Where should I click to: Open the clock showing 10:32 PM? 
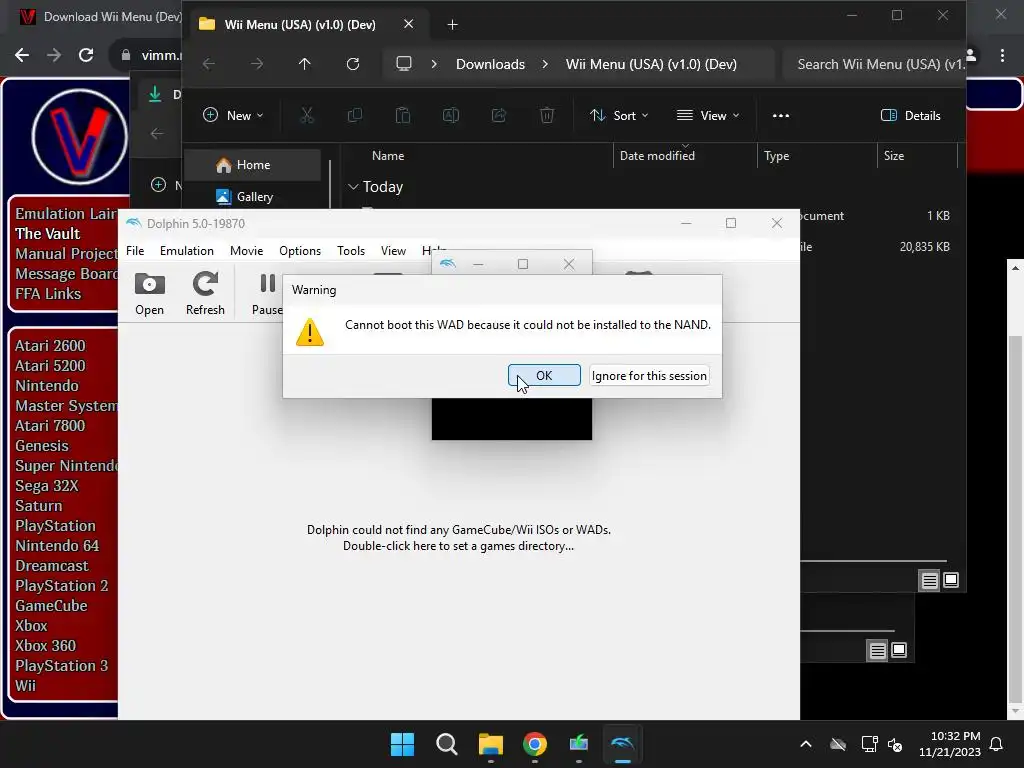coord(950,744)
